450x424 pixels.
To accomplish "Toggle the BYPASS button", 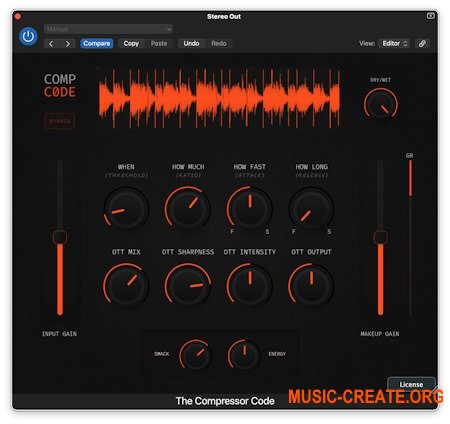I will tap(60, 121).
